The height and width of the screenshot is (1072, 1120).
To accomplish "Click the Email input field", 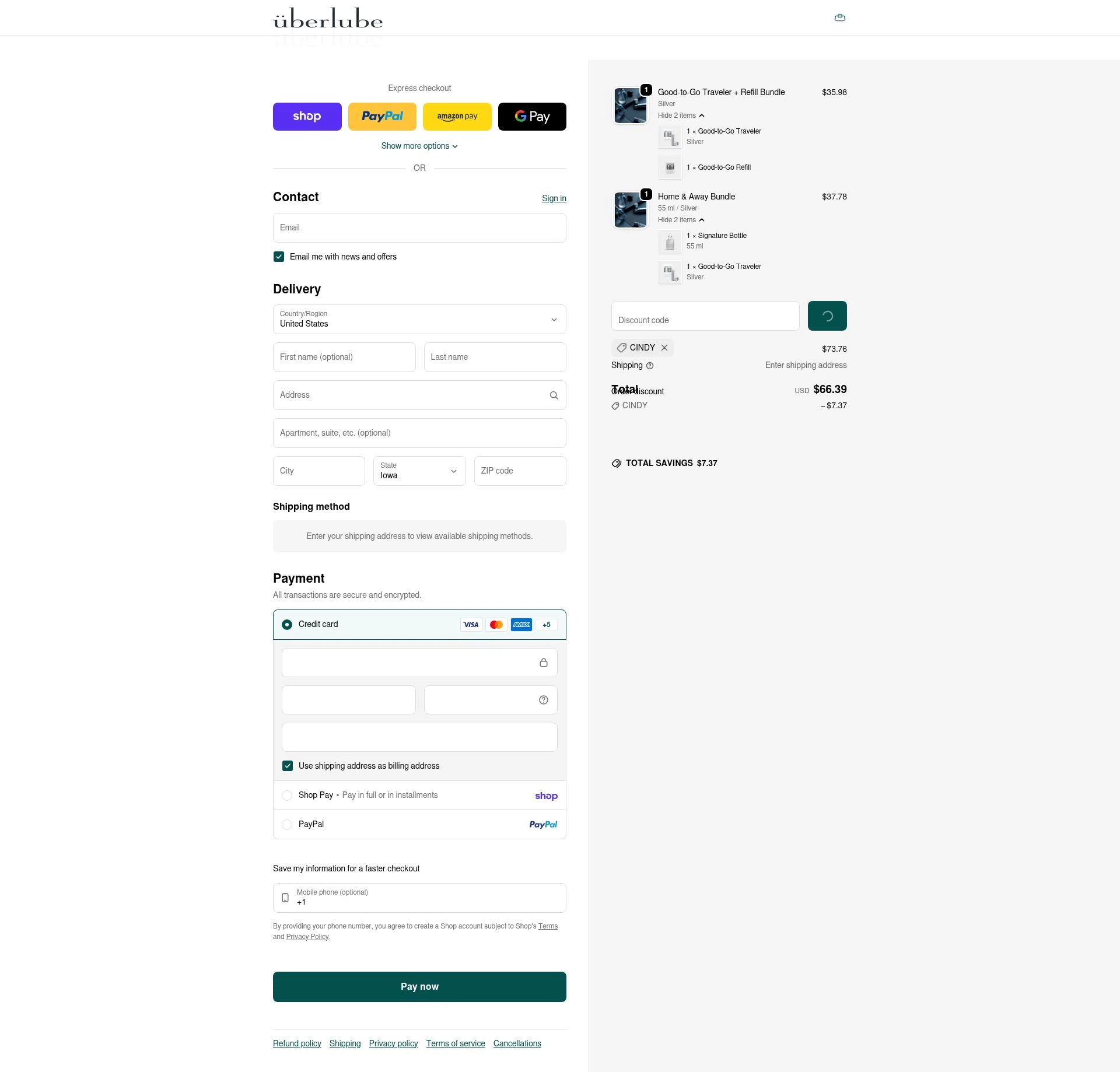I will tap(419, 227).
